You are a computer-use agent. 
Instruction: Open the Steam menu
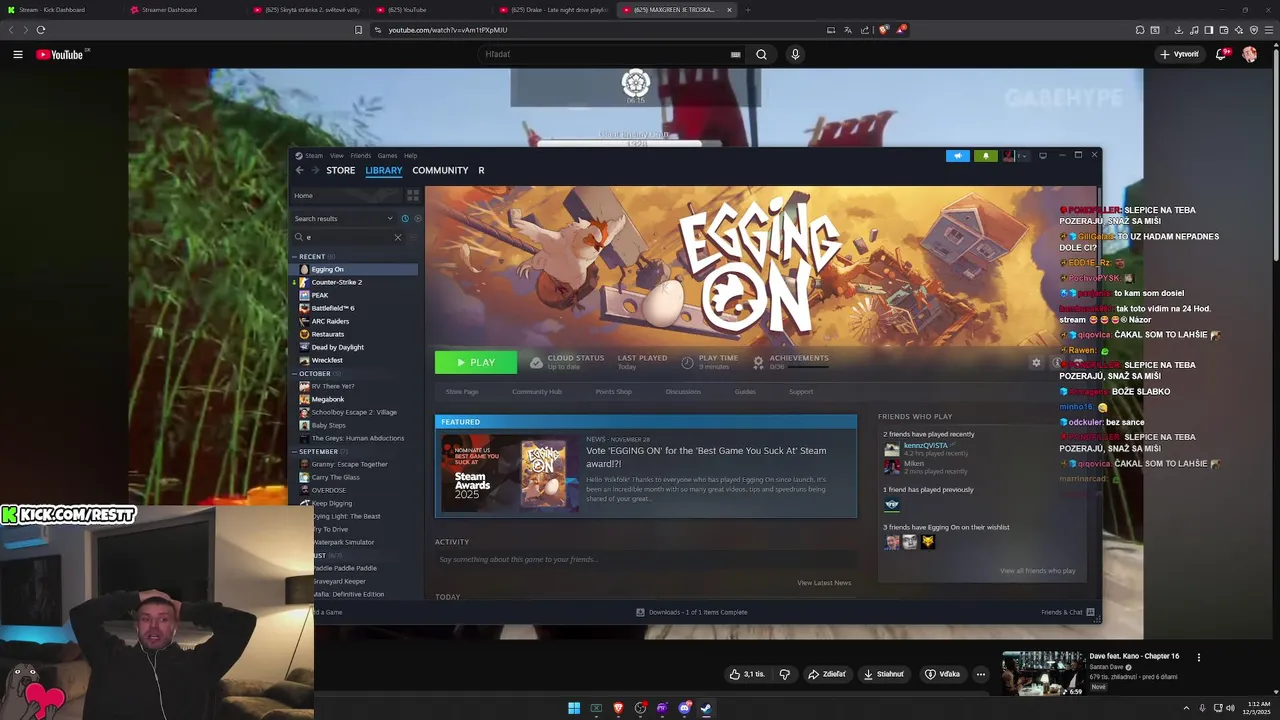[x=314, y=156]
